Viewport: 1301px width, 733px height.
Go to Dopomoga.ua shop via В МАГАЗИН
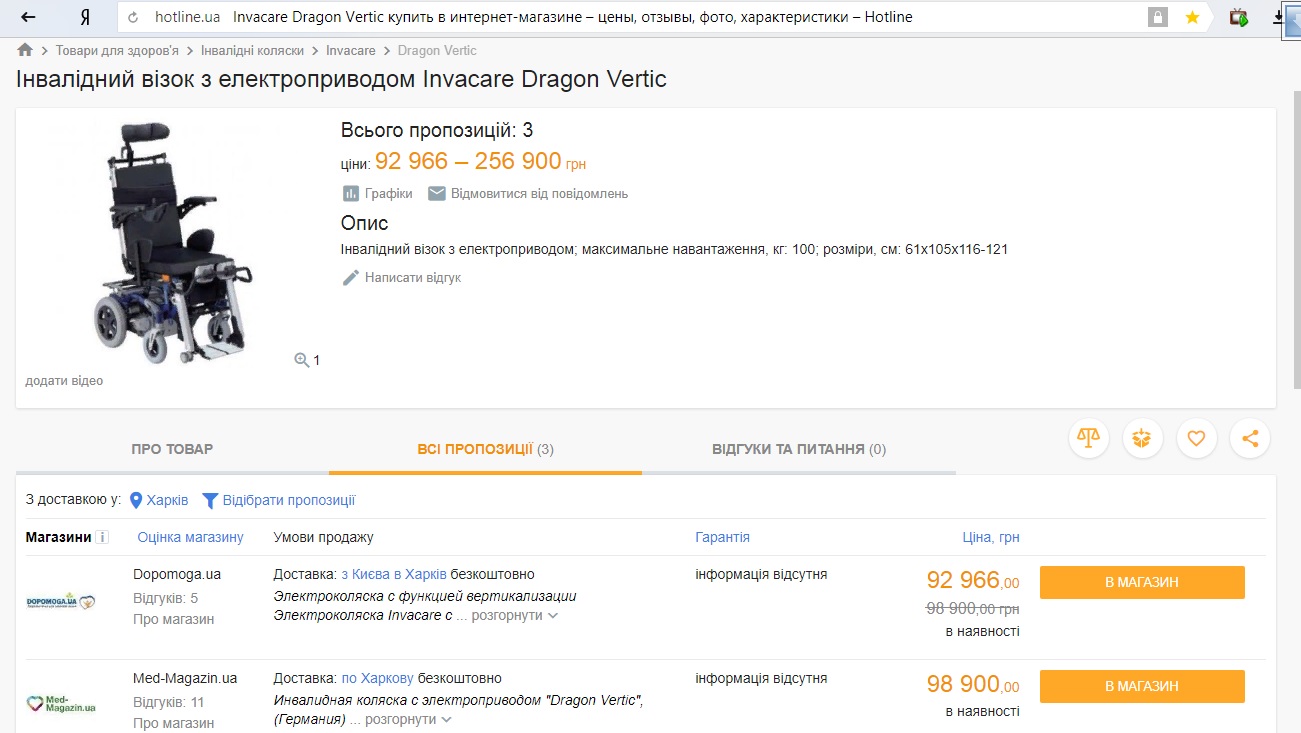click(x=1142, y=583)
